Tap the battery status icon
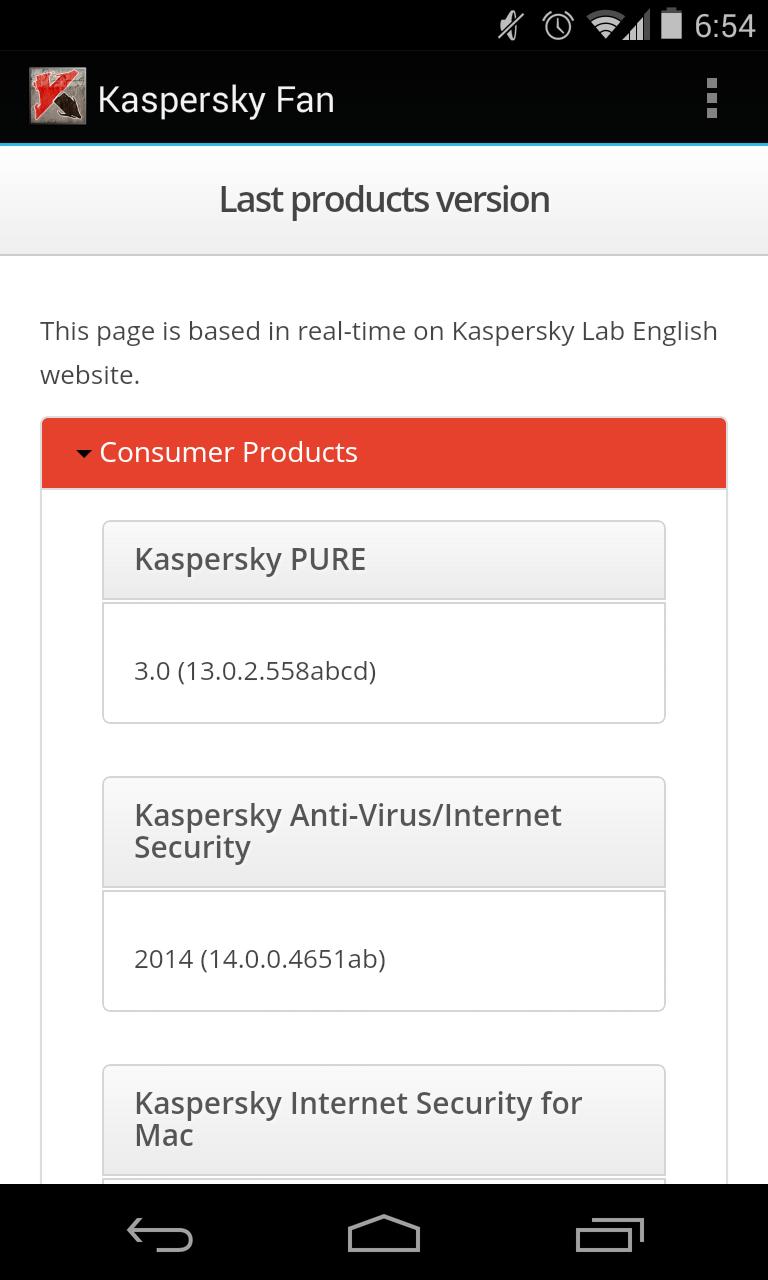The image size is (768, 1280). click(671, 24)
